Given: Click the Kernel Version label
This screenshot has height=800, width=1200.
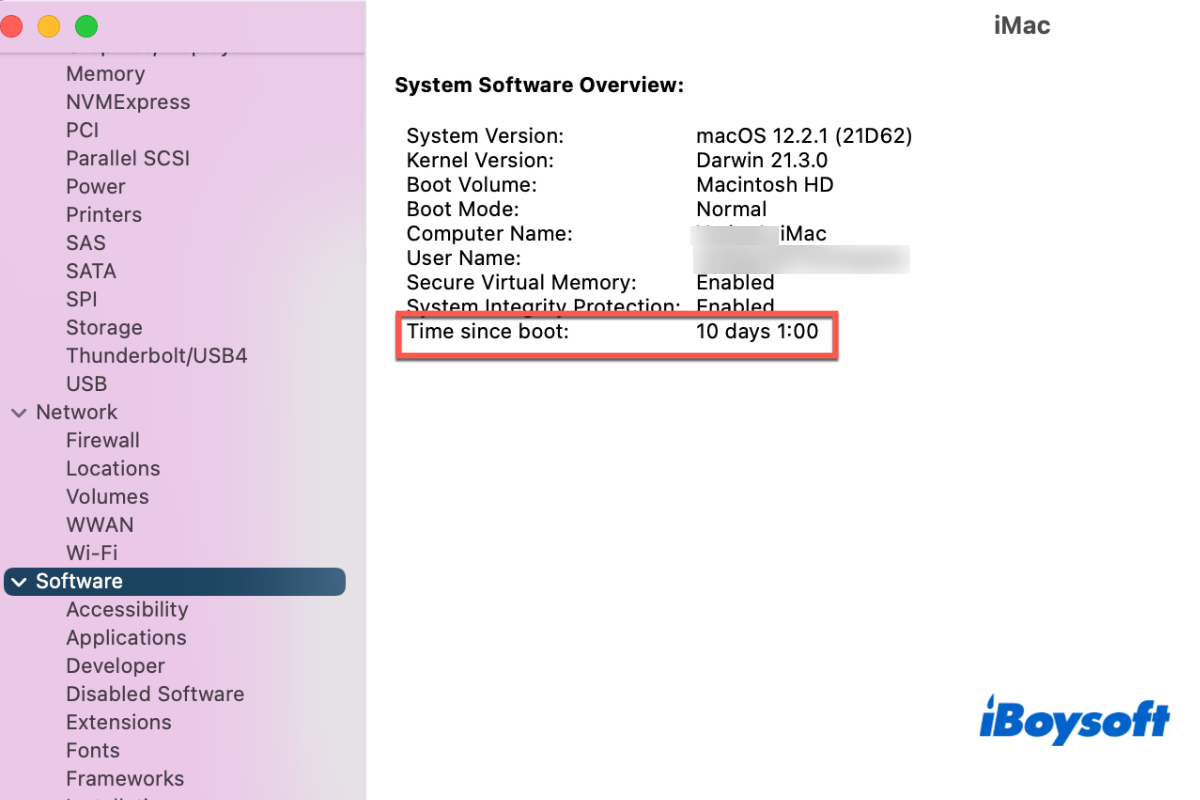Looking at the screenshot, I should (x=480, y=160).
